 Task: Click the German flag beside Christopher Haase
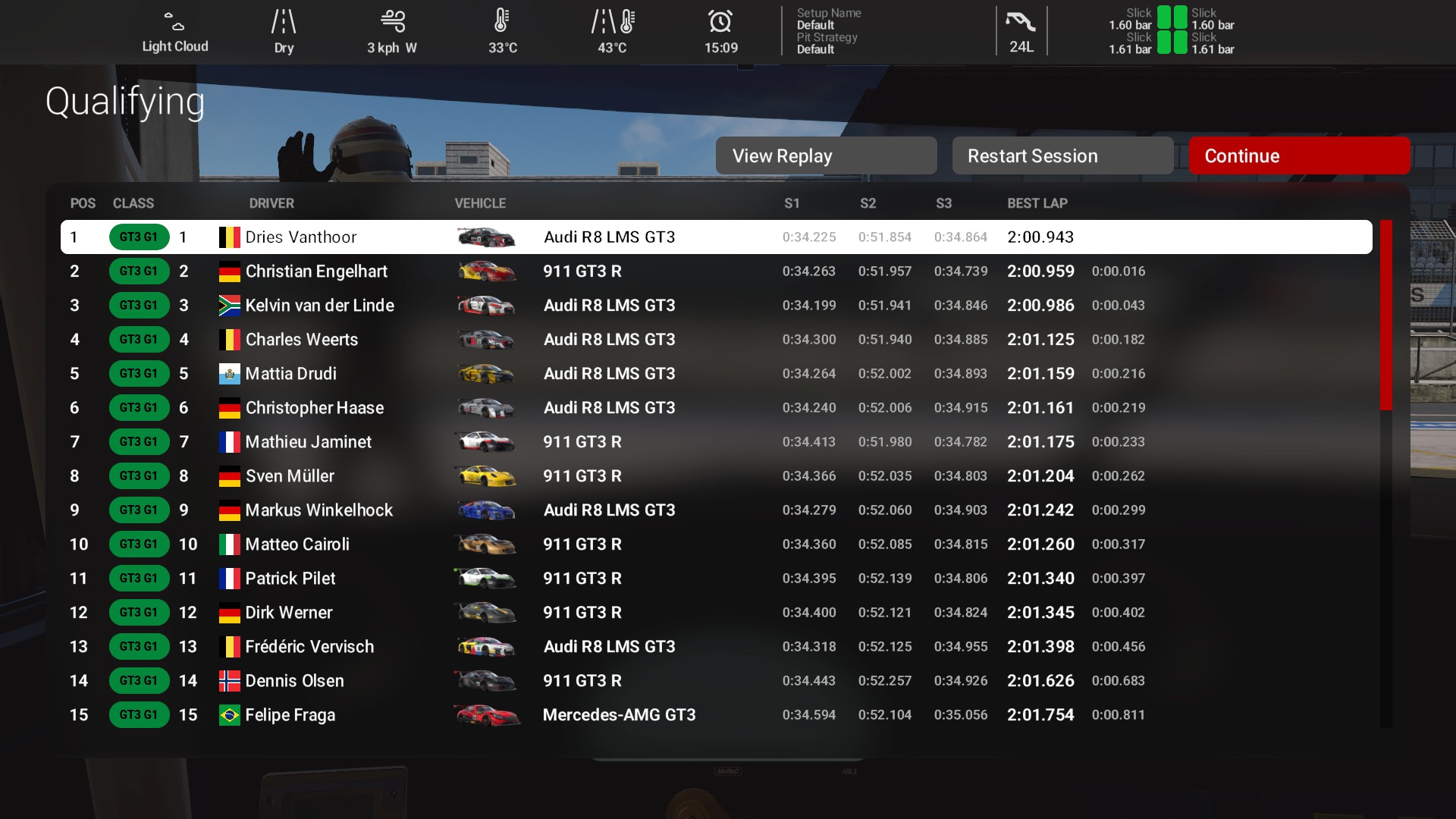[229, 407]
